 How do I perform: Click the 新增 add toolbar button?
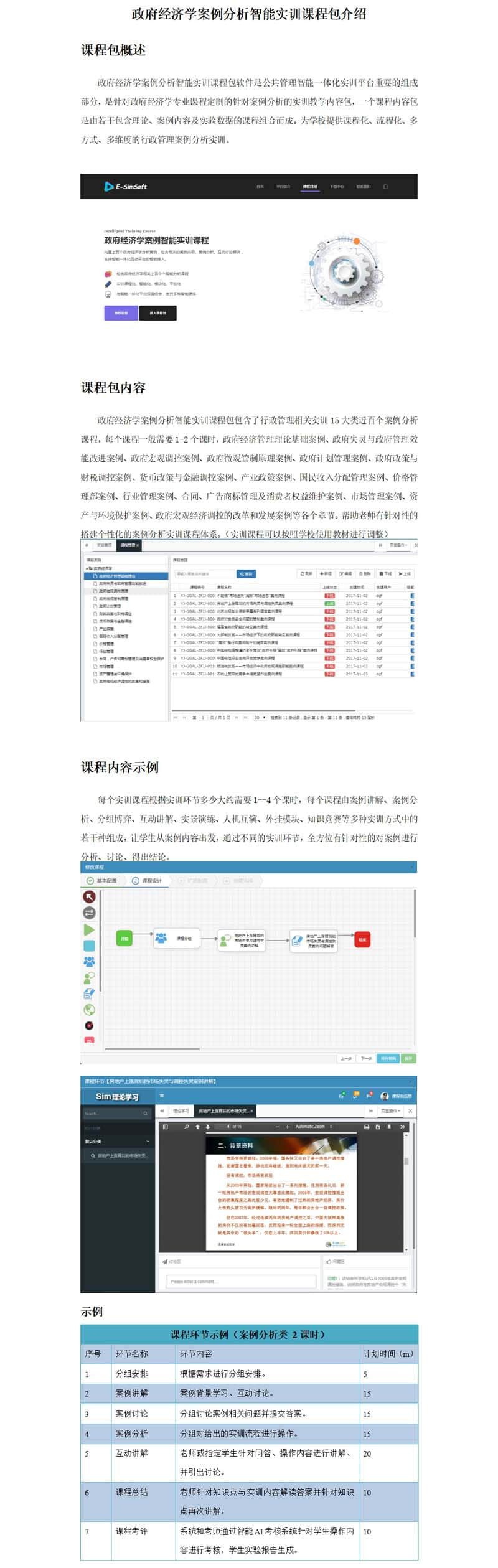326,573
